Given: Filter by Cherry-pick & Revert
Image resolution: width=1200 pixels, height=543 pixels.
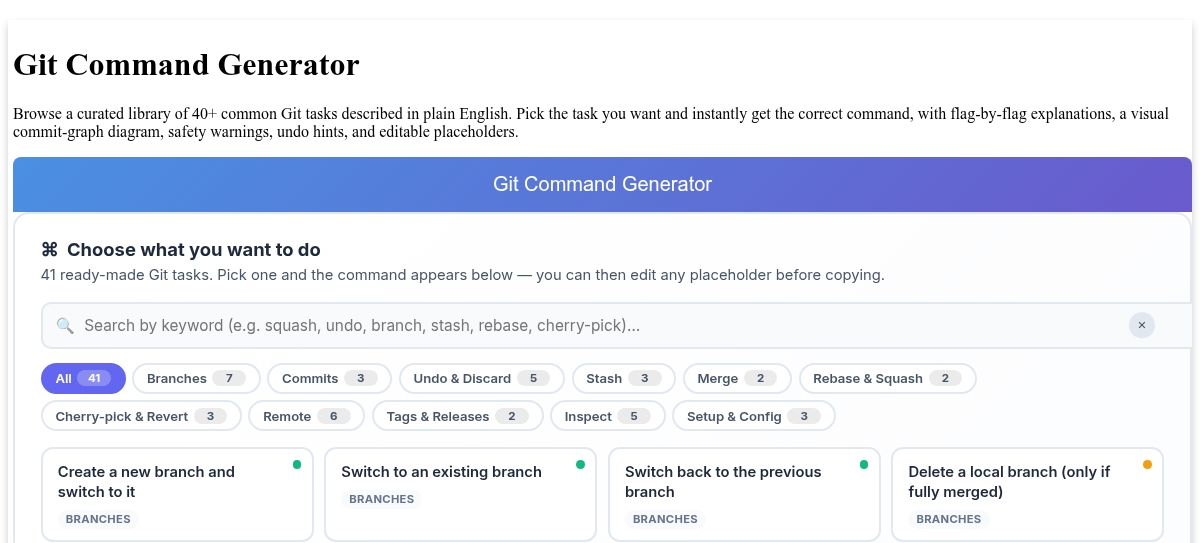Looking at the screenshot, I should coord(141,416).
